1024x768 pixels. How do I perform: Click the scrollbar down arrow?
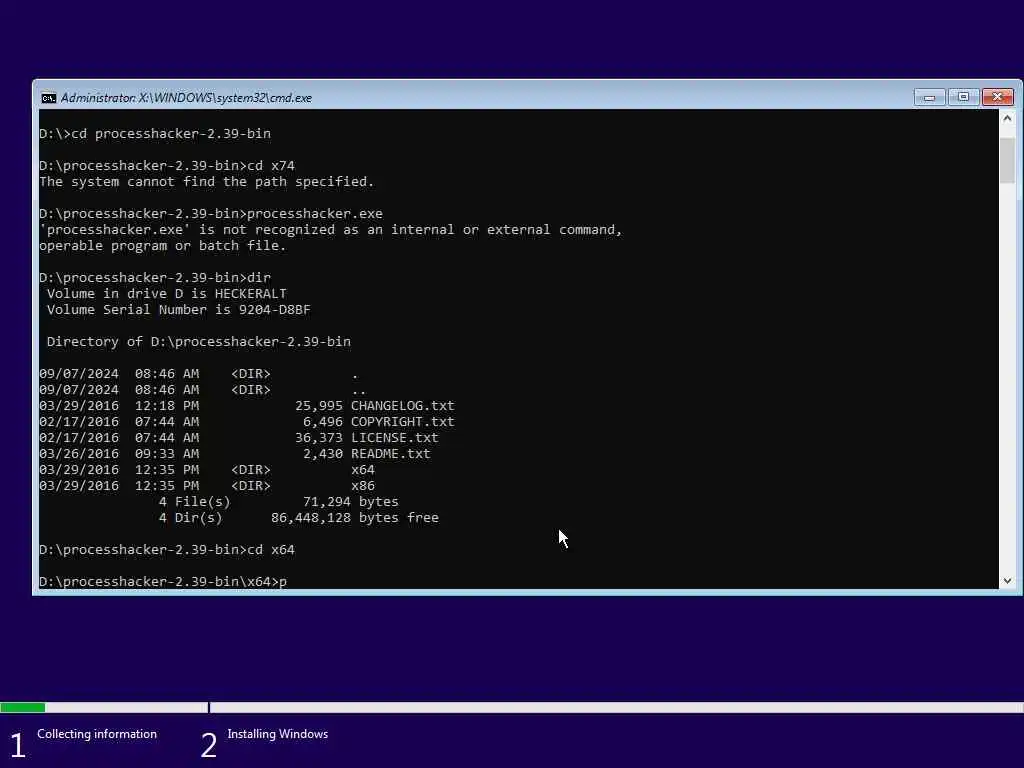point(1007,581)
